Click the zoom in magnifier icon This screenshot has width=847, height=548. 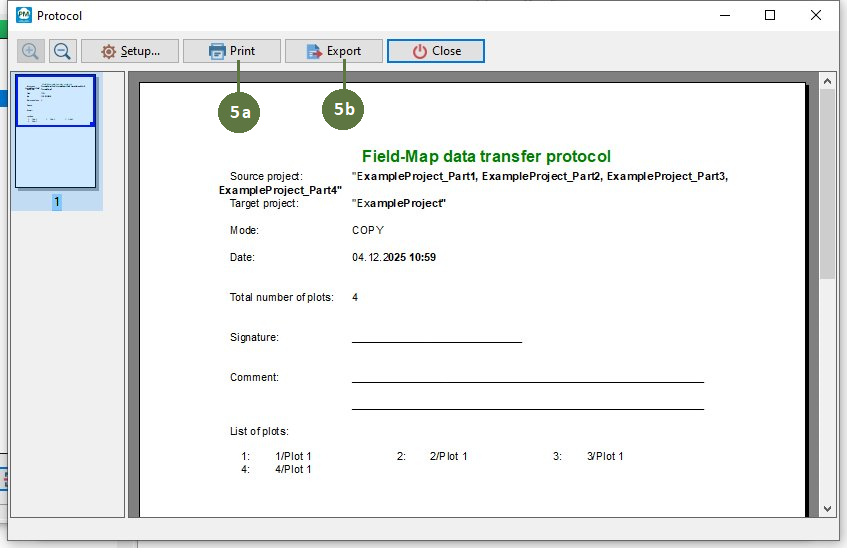pyautogui.click(x=30, y=51)
